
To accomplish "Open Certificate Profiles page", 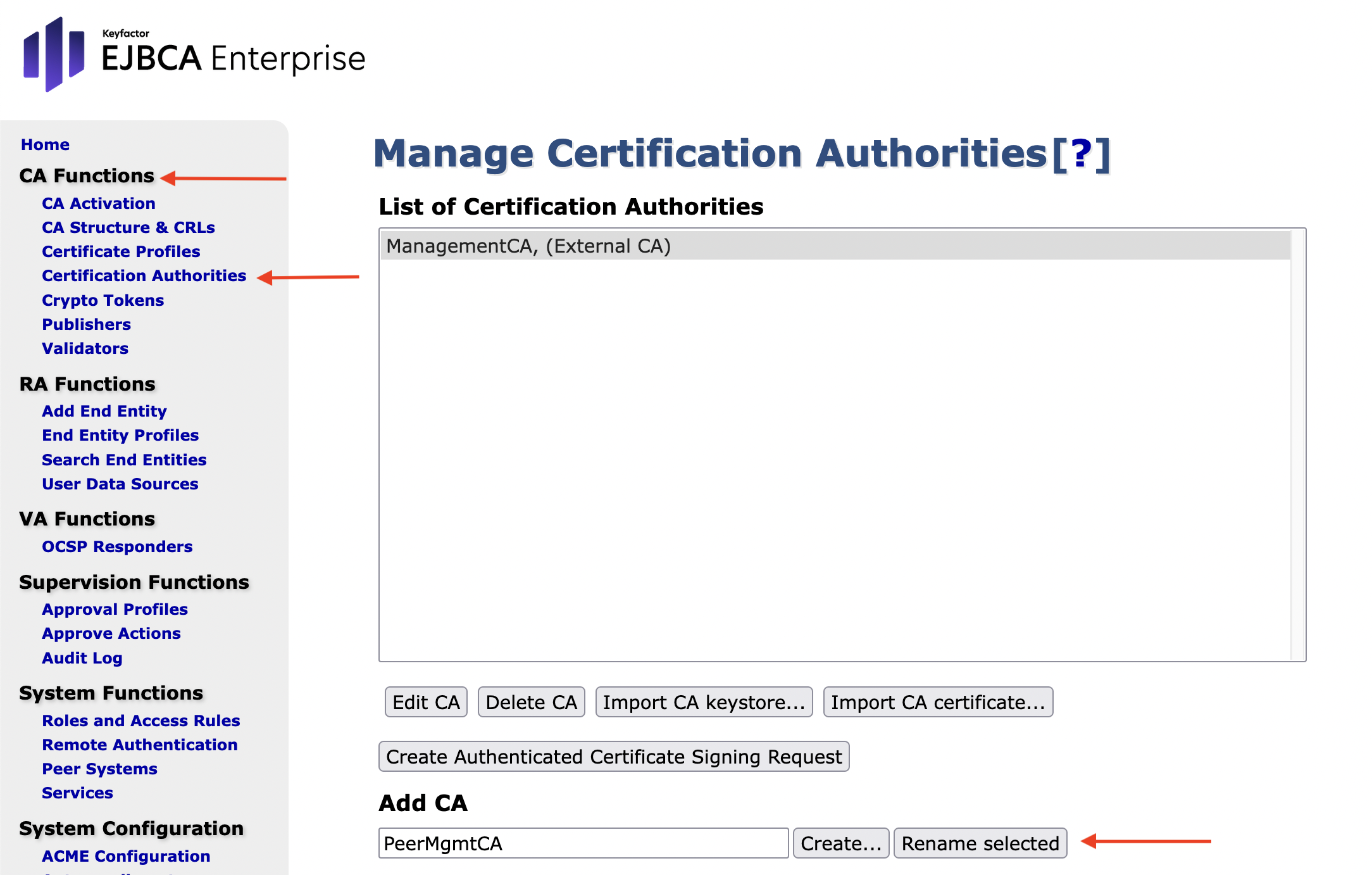I will tap(121, 251).
